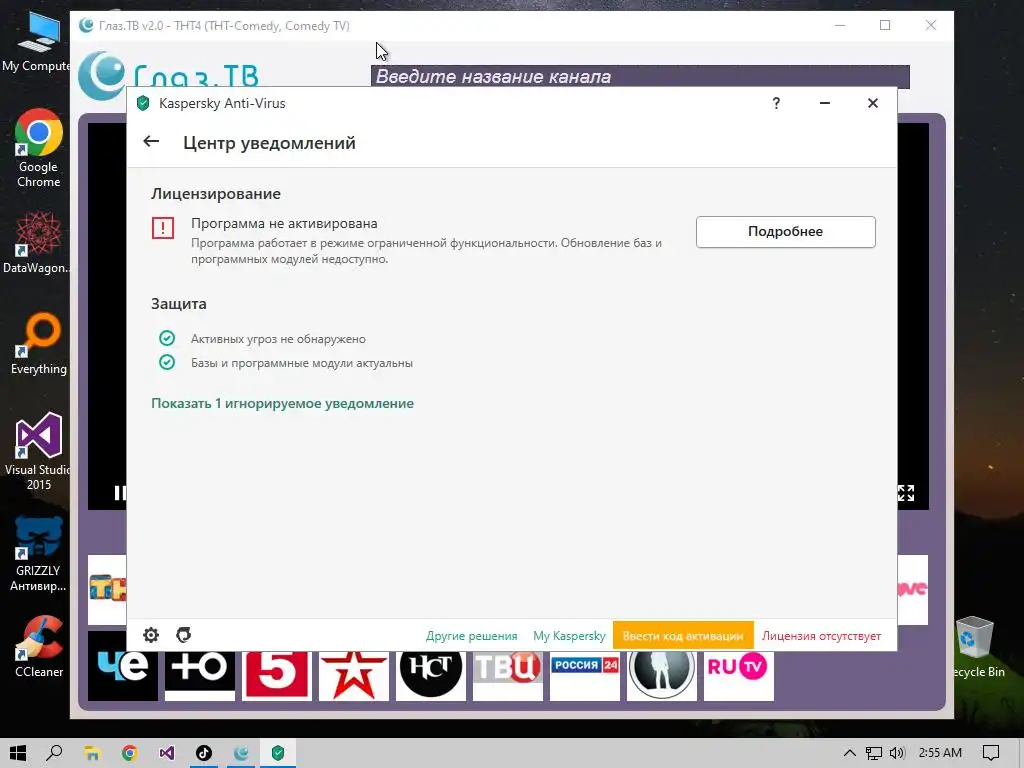
Task: Switch to Kaspersky taskbar icon
Action: tap(278, 753)
